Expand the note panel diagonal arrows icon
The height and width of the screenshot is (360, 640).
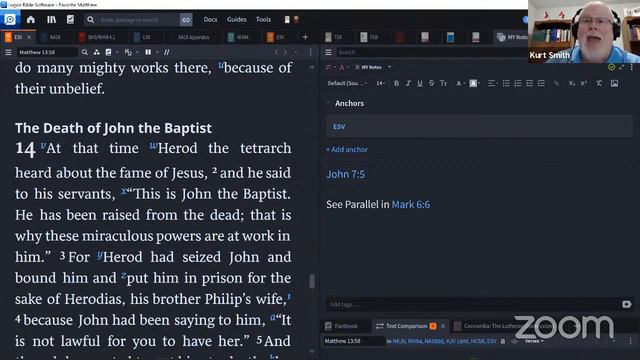pyautogui.click(x=621, y=67)
